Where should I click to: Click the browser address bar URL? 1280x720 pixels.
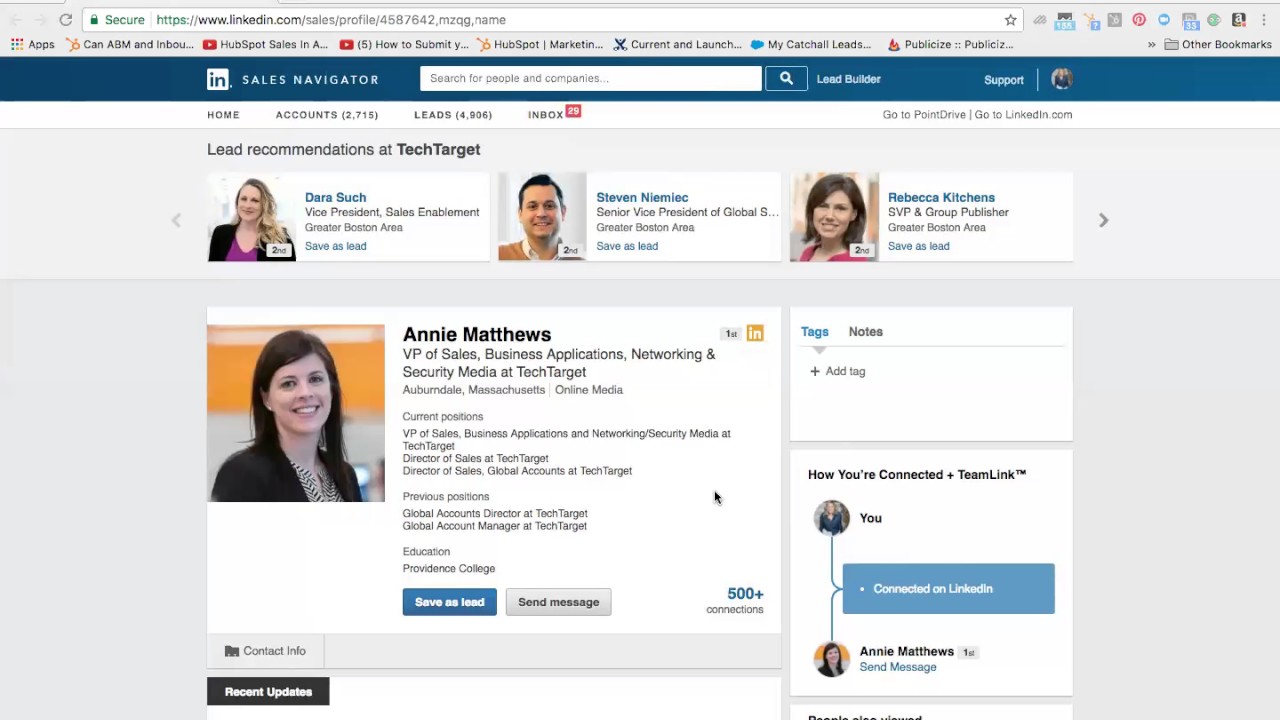point(331,20)
